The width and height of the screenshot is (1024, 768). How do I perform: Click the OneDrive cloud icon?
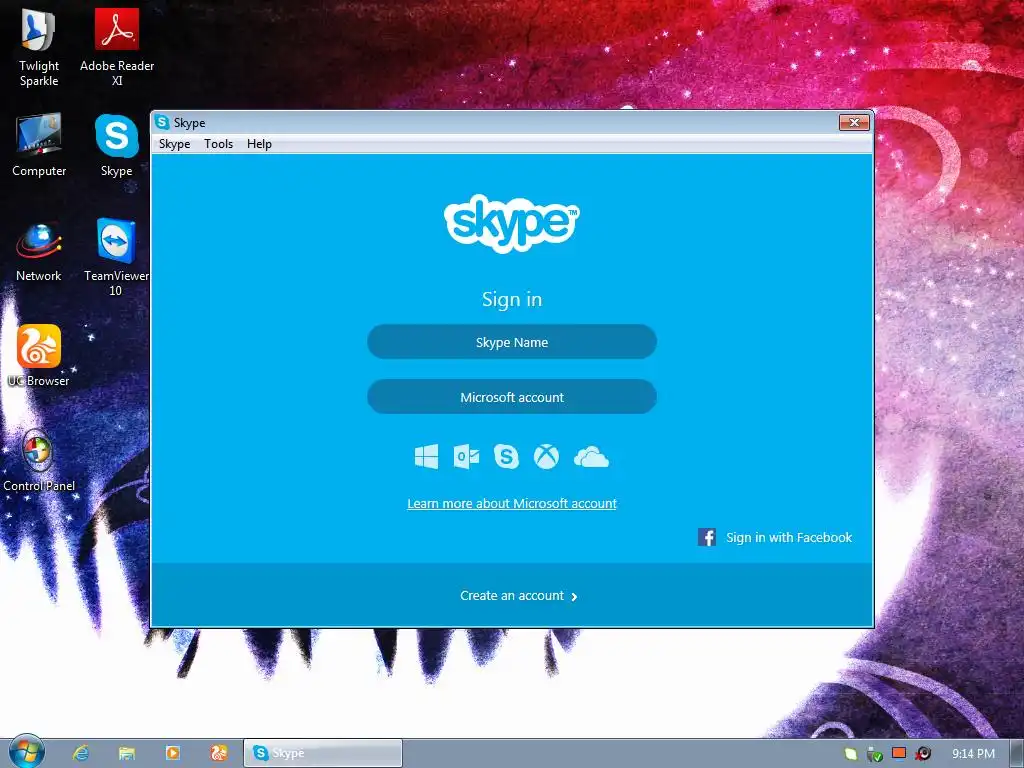pos(591,457)
